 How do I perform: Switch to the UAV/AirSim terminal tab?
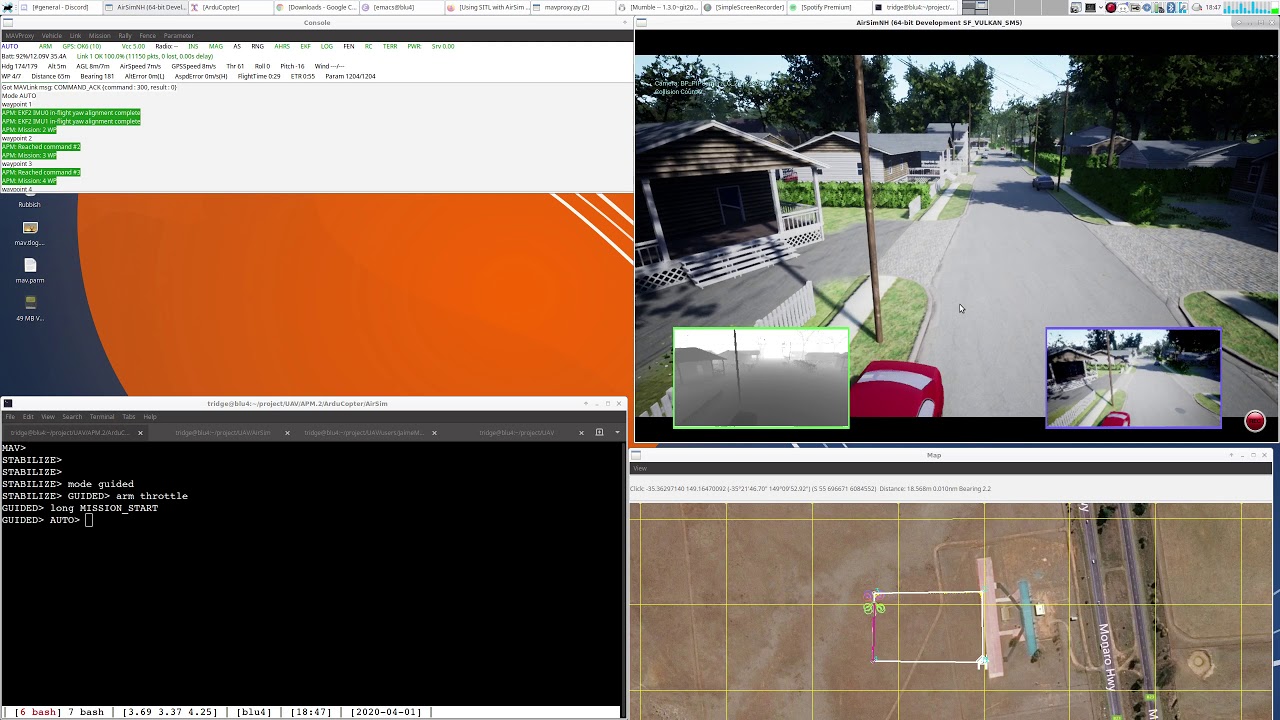pyautogui.click(x=222, y=433)
